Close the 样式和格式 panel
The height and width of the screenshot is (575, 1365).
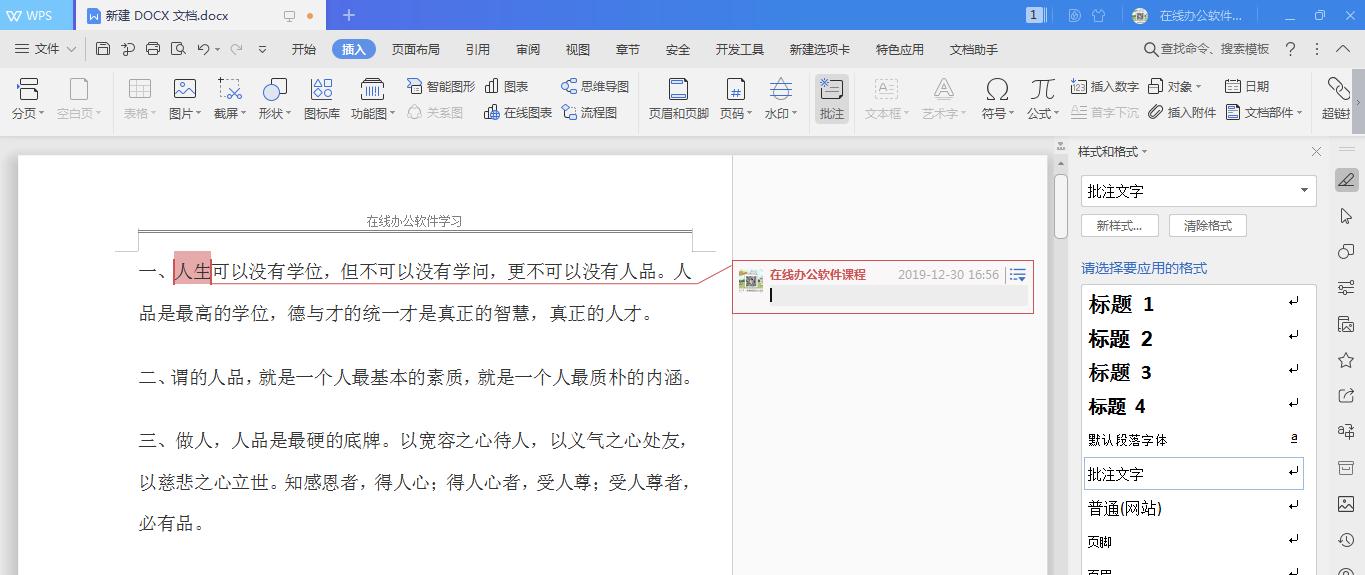tap(1316, 152)
